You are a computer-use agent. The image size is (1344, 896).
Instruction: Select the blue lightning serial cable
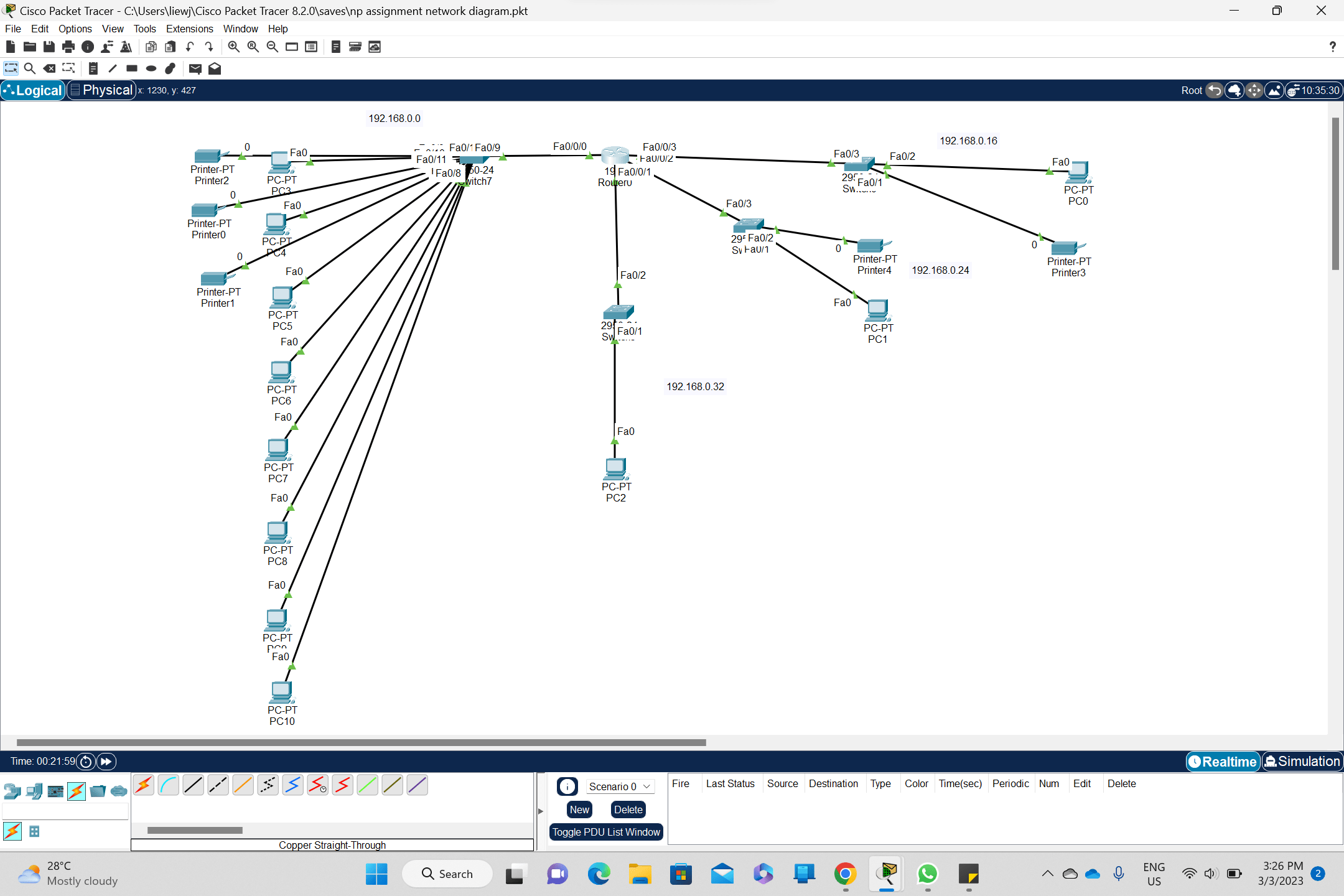coord(292,785)
